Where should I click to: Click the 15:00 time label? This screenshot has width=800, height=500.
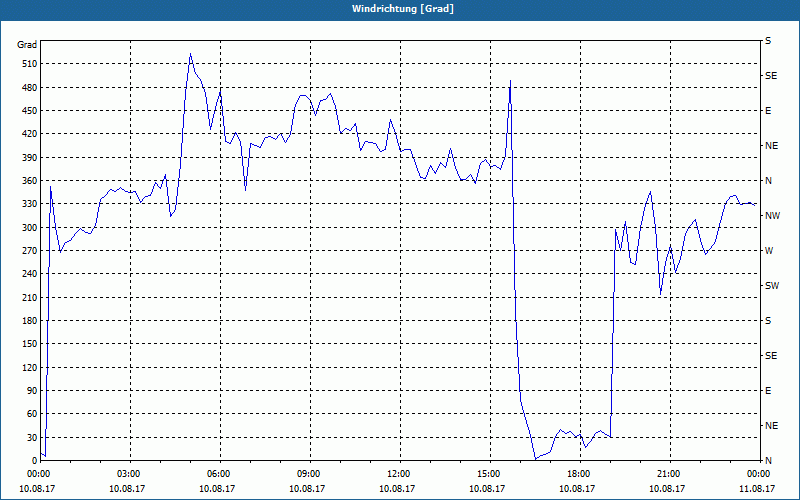click(x=490, y=474)
